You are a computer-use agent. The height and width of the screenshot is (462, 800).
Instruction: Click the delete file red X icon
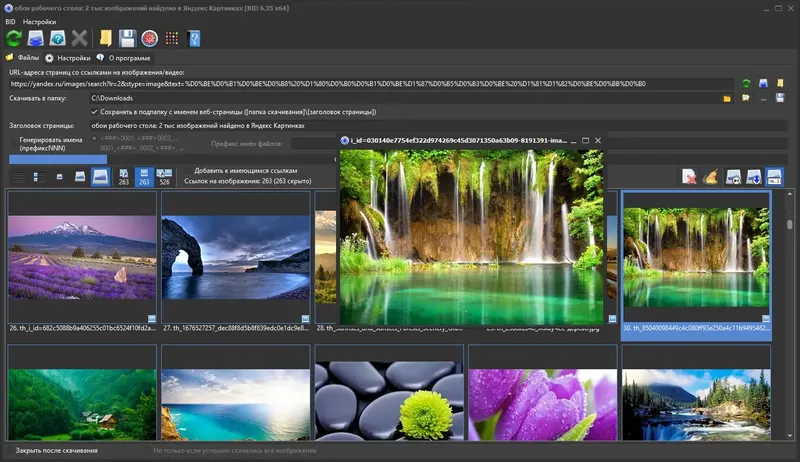tap(689, 177)
